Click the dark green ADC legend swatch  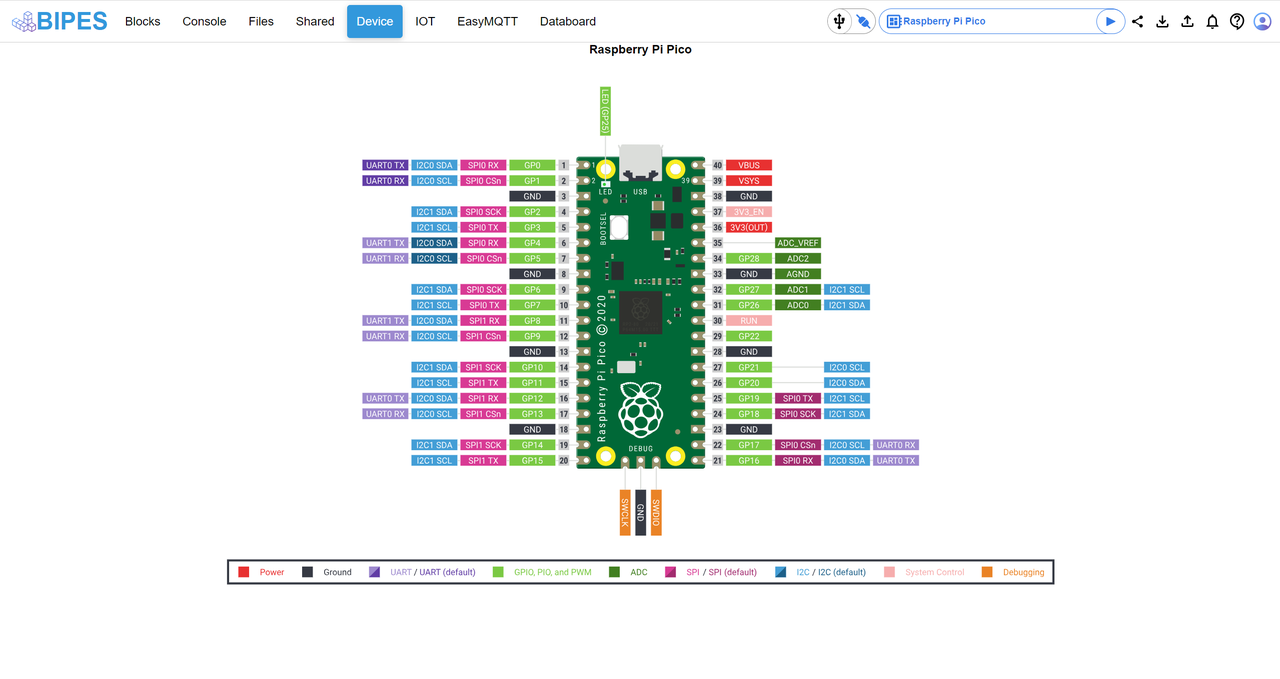[614, 572]
